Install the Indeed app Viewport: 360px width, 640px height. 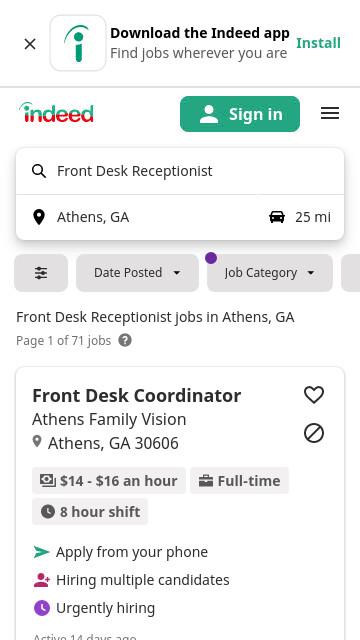[318, 43]
